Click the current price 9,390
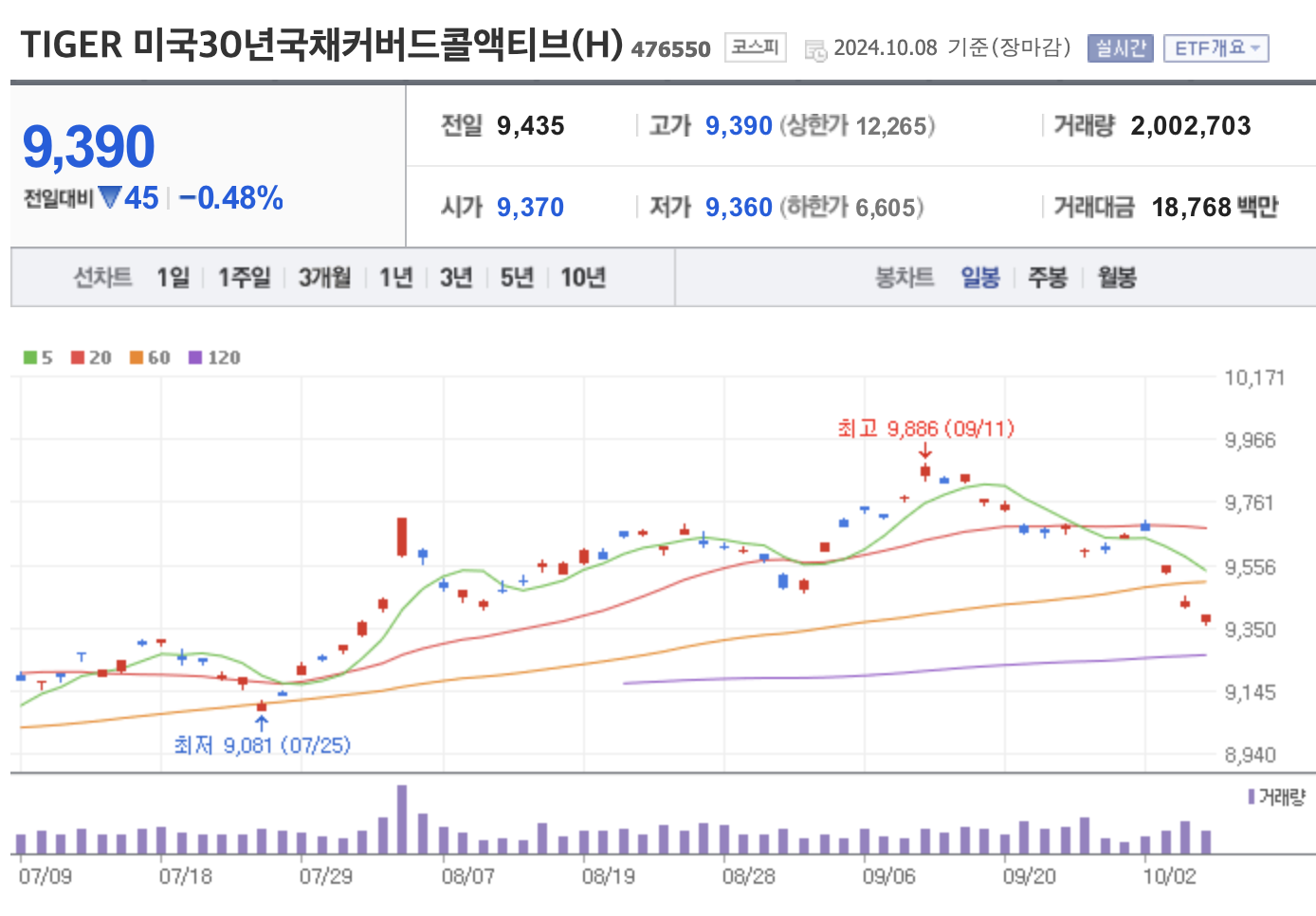Image resolution: width=1316 pixels, height=916 pixels. pos(88,147)
